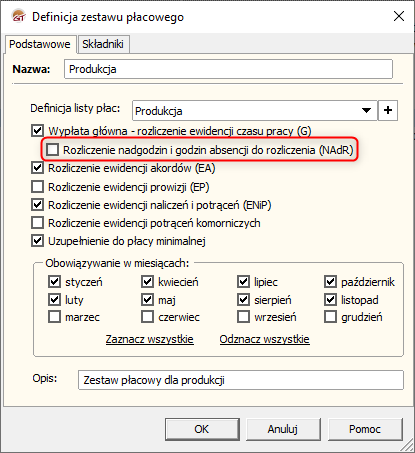Enable Rozliczenie ewidencji potrąceń komorniczych

pos(37,222)
